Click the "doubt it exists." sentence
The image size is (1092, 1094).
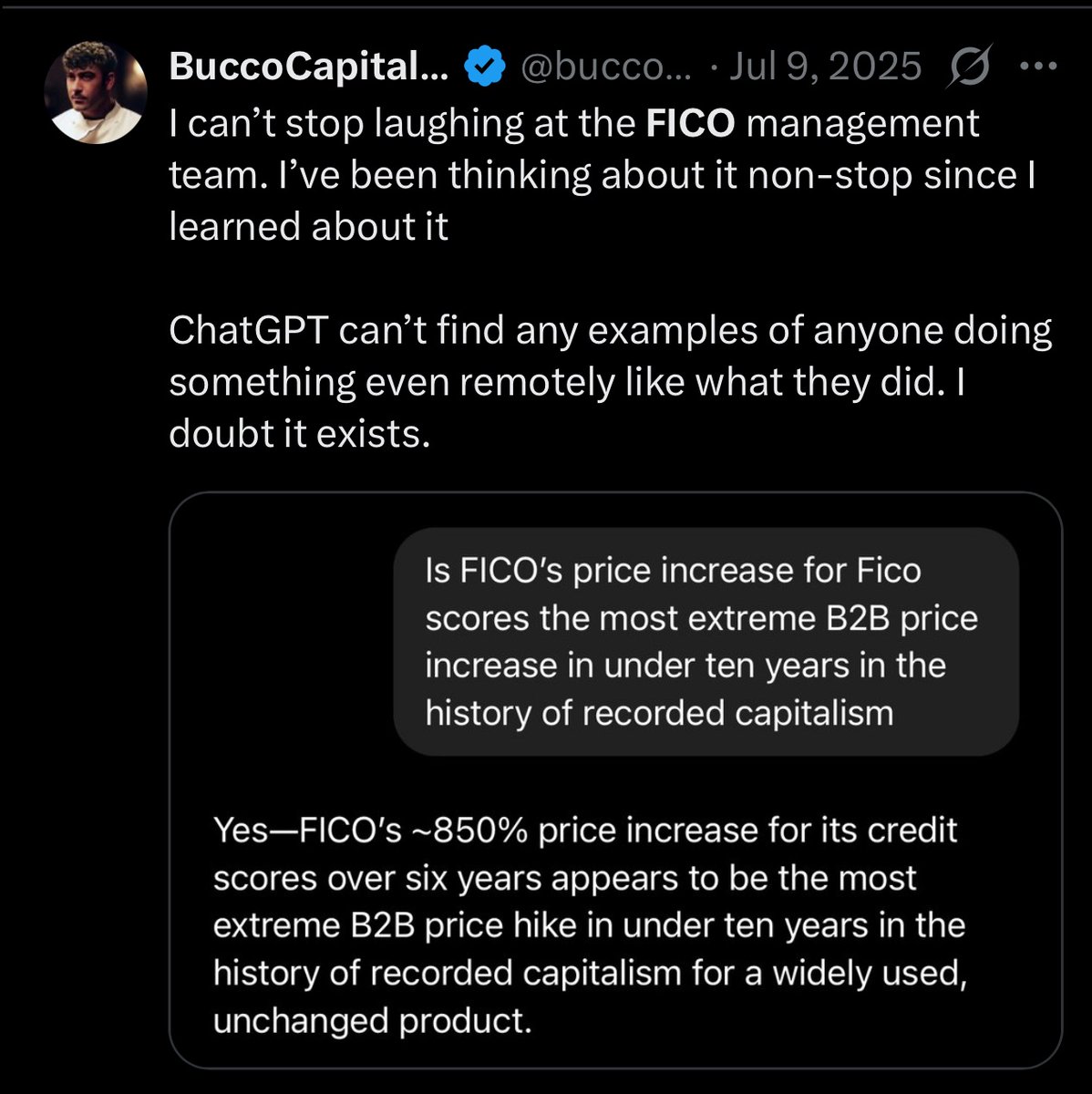[299, 434]
